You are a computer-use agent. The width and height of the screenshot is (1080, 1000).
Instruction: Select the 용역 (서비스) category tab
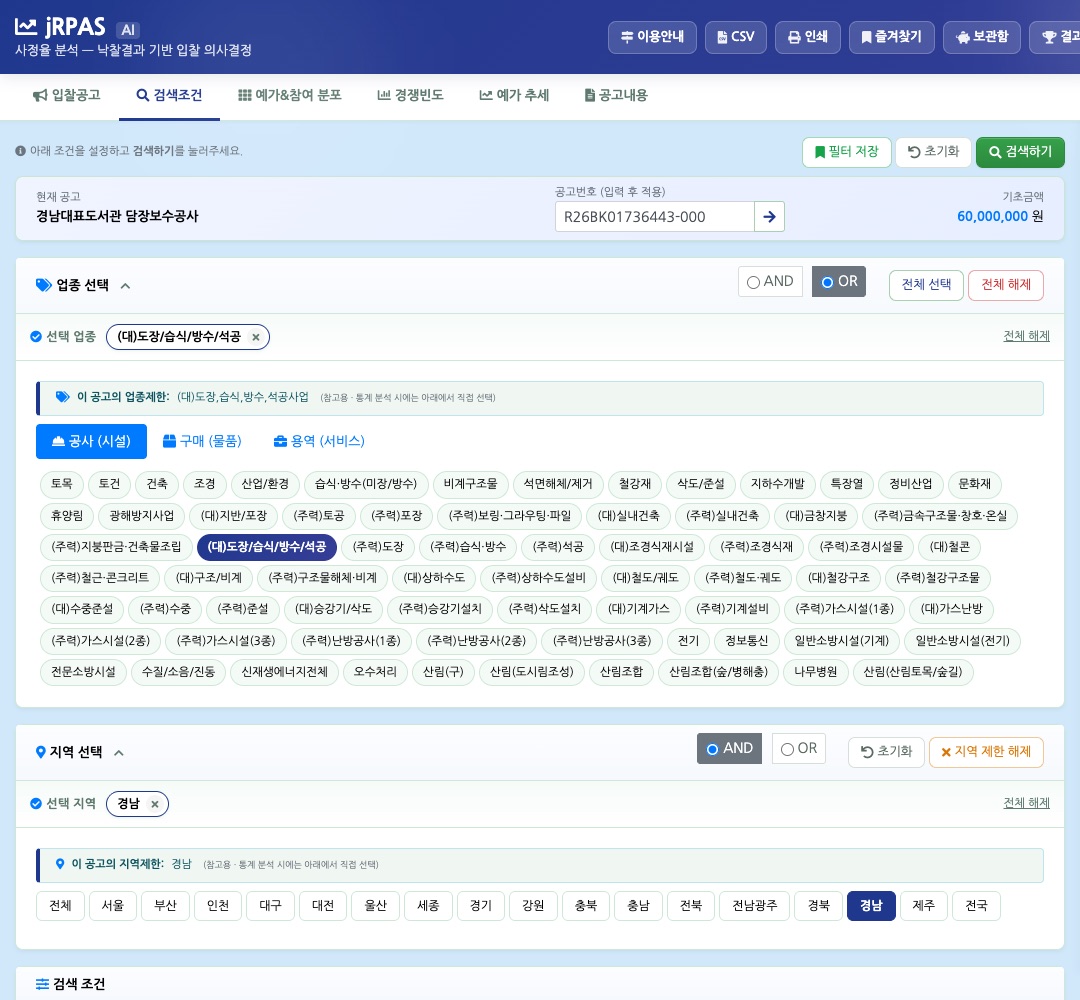(x=319, y=441)
